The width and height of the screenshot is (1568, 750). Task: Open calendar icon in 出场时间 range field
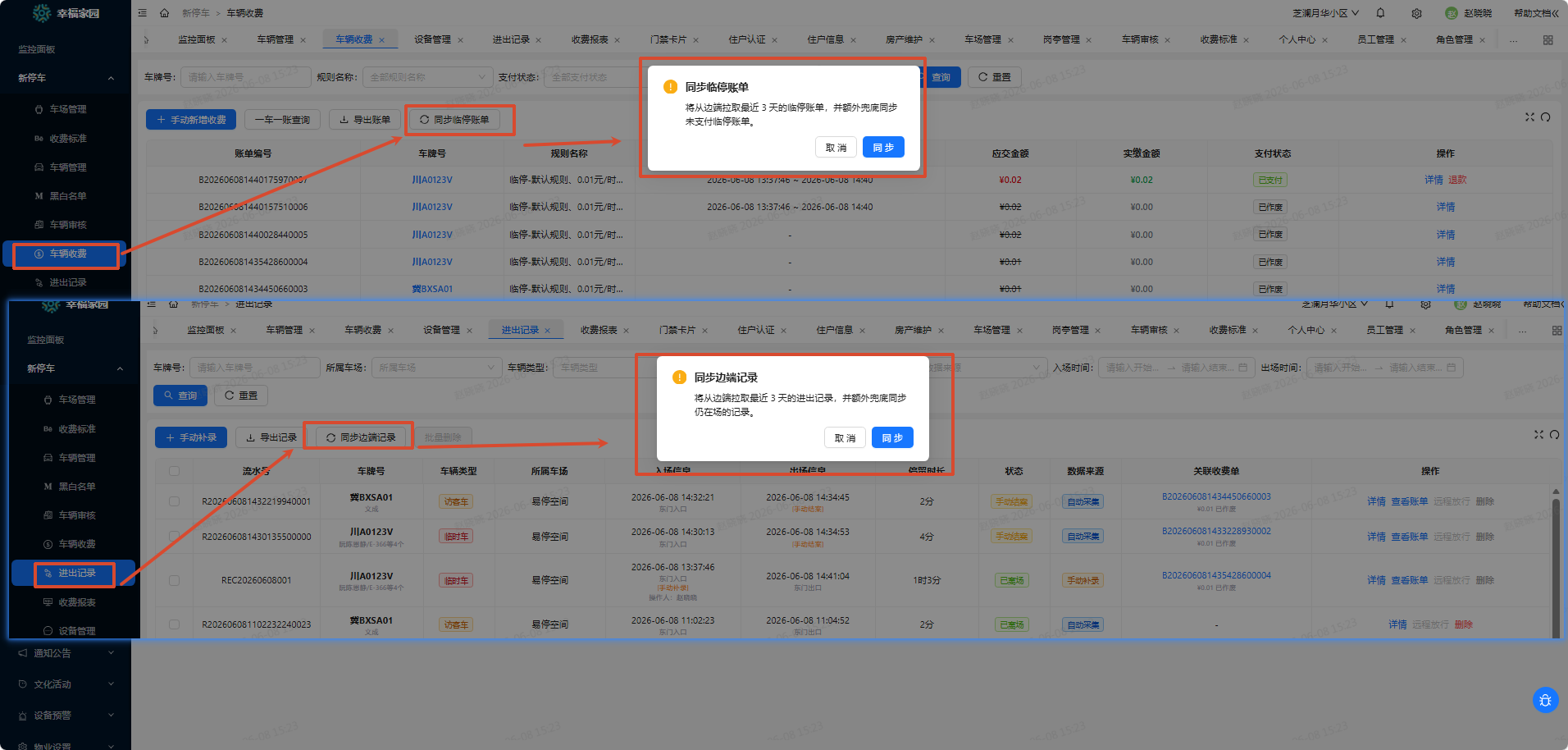point(1451,368)
